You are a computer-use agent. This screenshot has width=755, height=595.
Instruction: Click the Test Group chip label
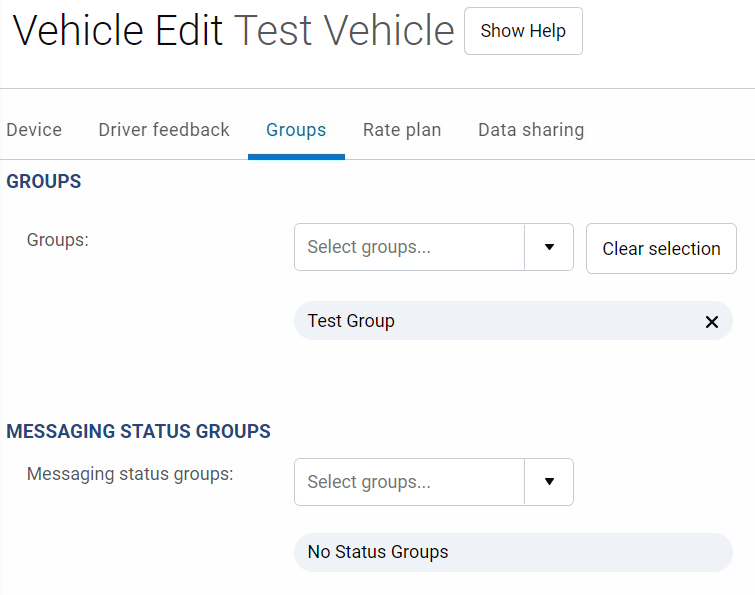point(351,321)
